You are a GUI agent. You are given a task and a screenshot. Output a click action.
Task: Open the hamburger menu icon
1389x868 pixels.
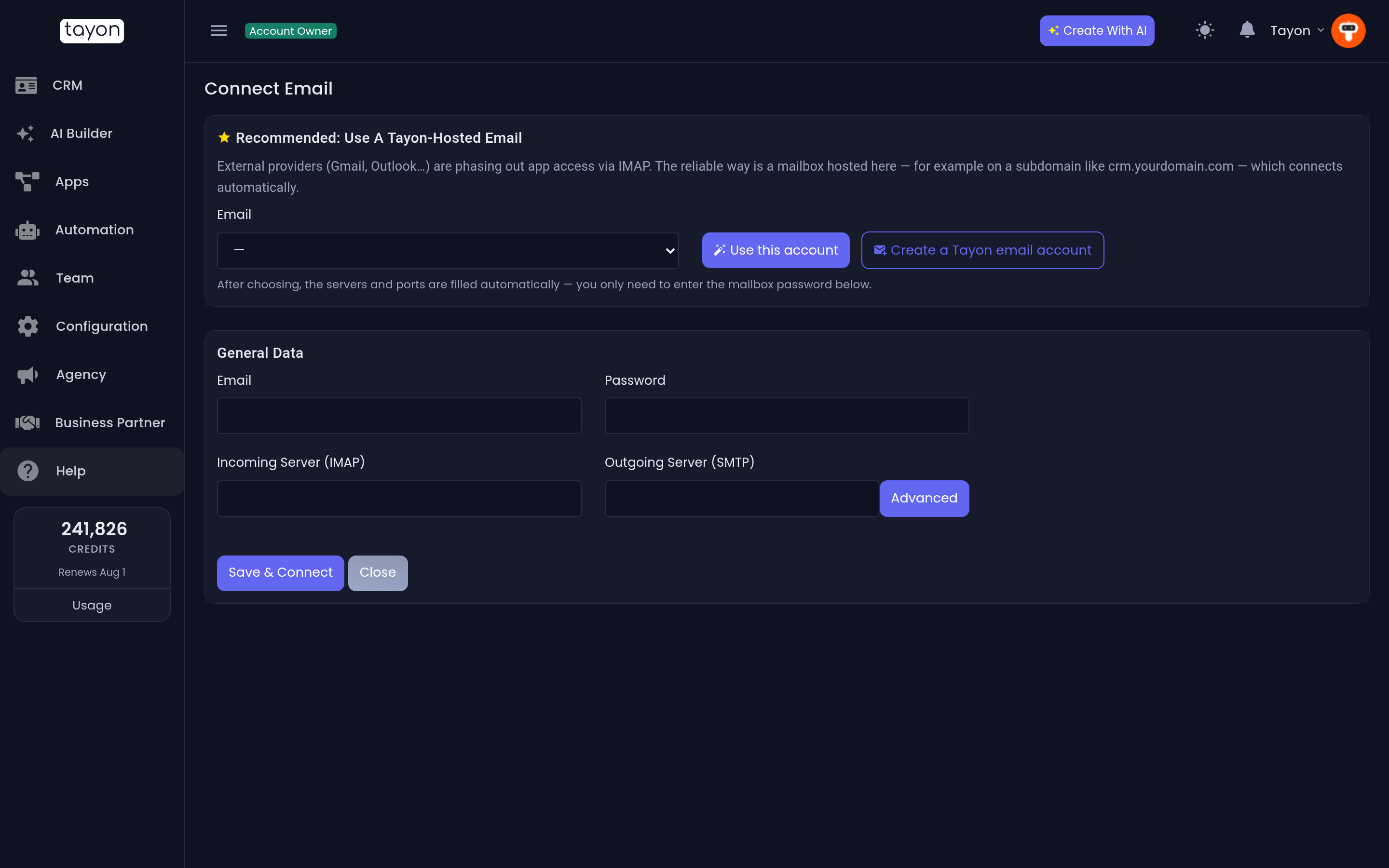click(x=218, y=30)
